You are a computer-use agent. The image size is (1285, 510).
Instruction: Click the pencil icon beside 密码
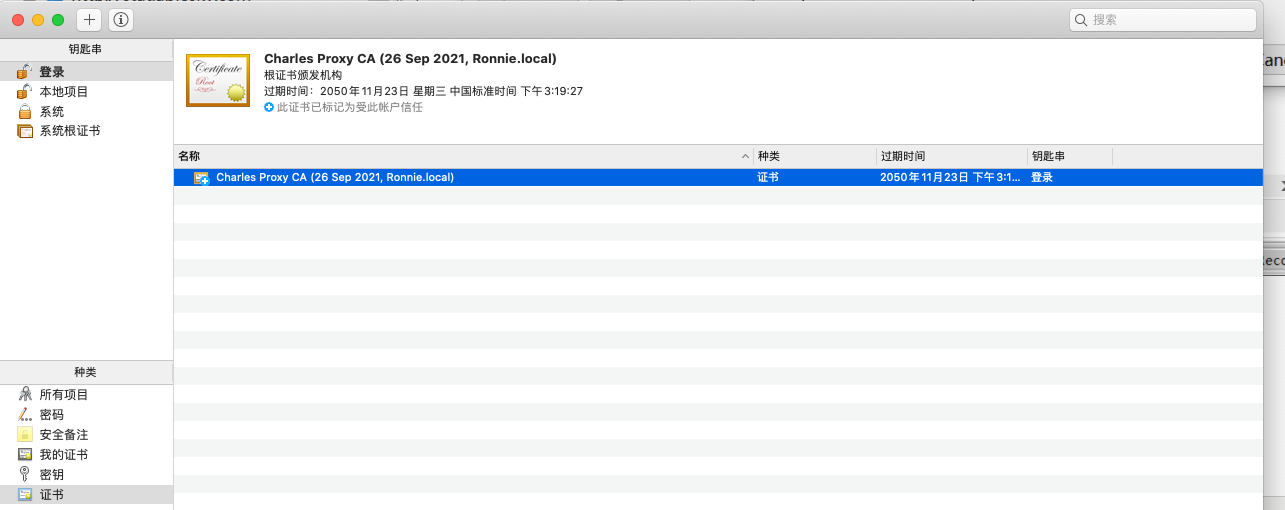(x=25, y=414)
